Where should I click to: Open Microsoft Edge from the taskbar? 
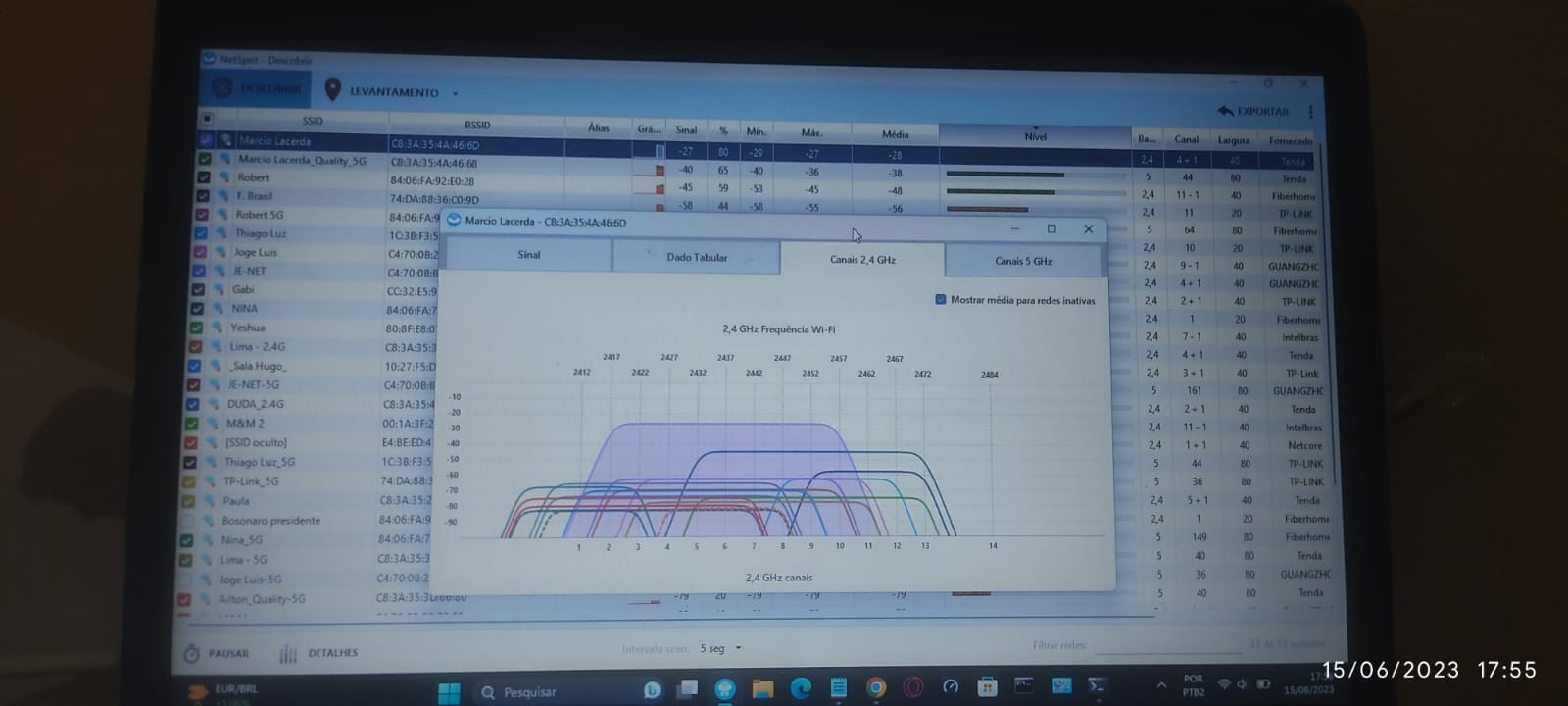pyautogui.click(x=801, y=688)
